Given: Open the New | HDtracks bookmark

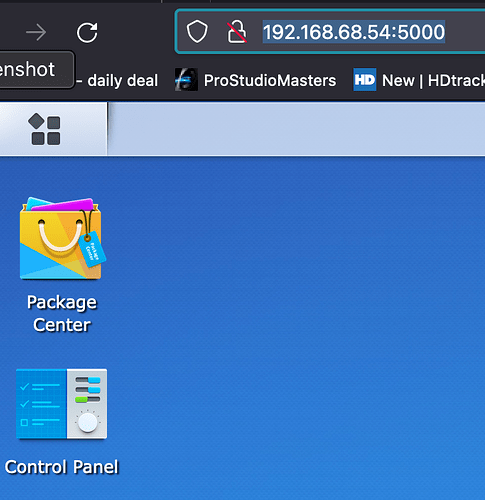Looking at the screenshot, I should click(419, 80).
